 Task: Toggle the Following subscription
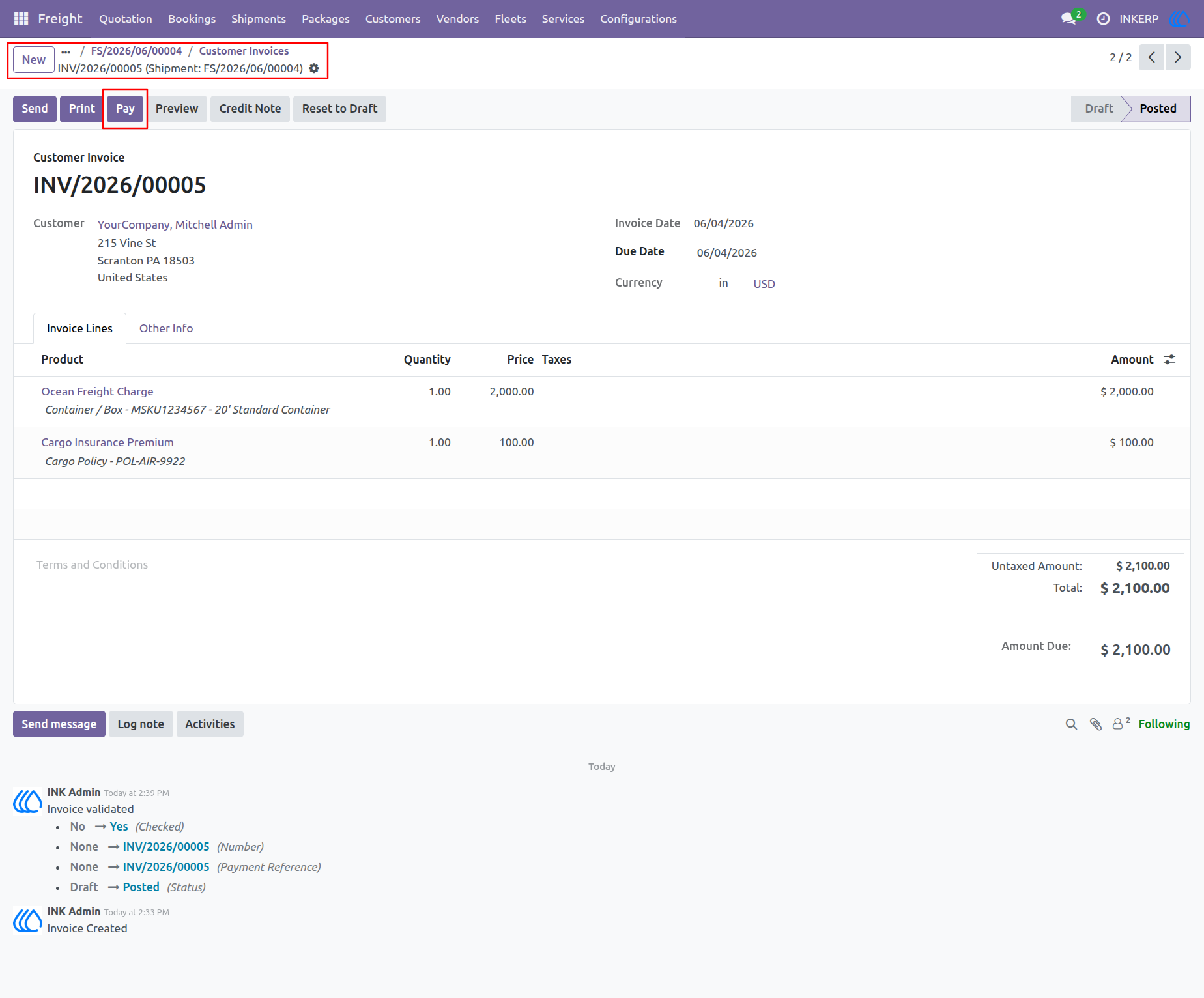1164,724
